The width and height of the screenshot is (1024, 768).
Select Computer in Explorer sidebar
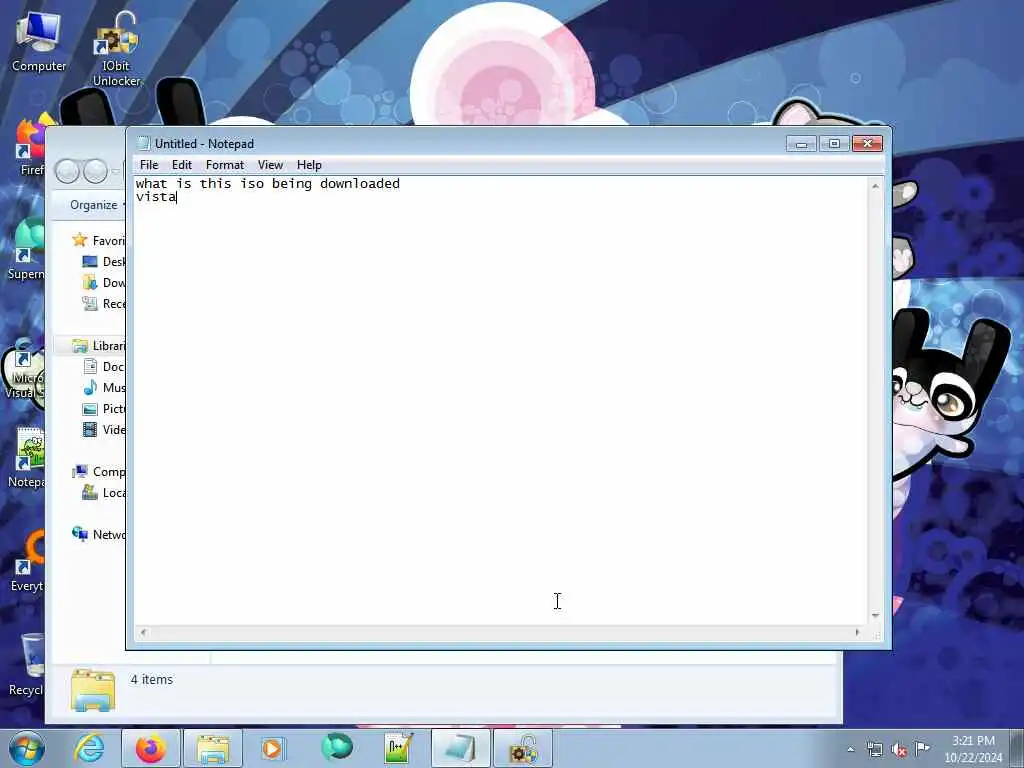(98, 472)
